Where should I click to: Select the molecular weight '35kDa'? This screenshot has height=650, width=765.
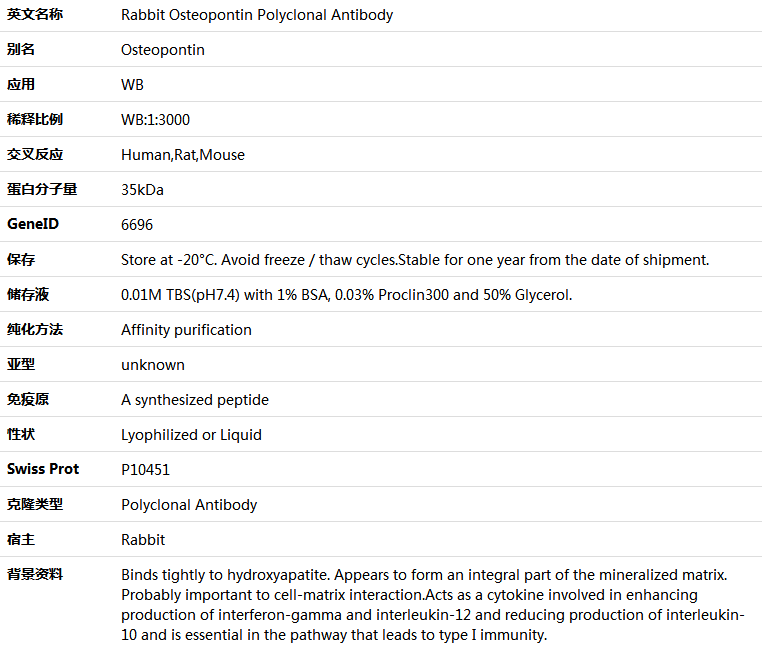[x=142, y=190]
